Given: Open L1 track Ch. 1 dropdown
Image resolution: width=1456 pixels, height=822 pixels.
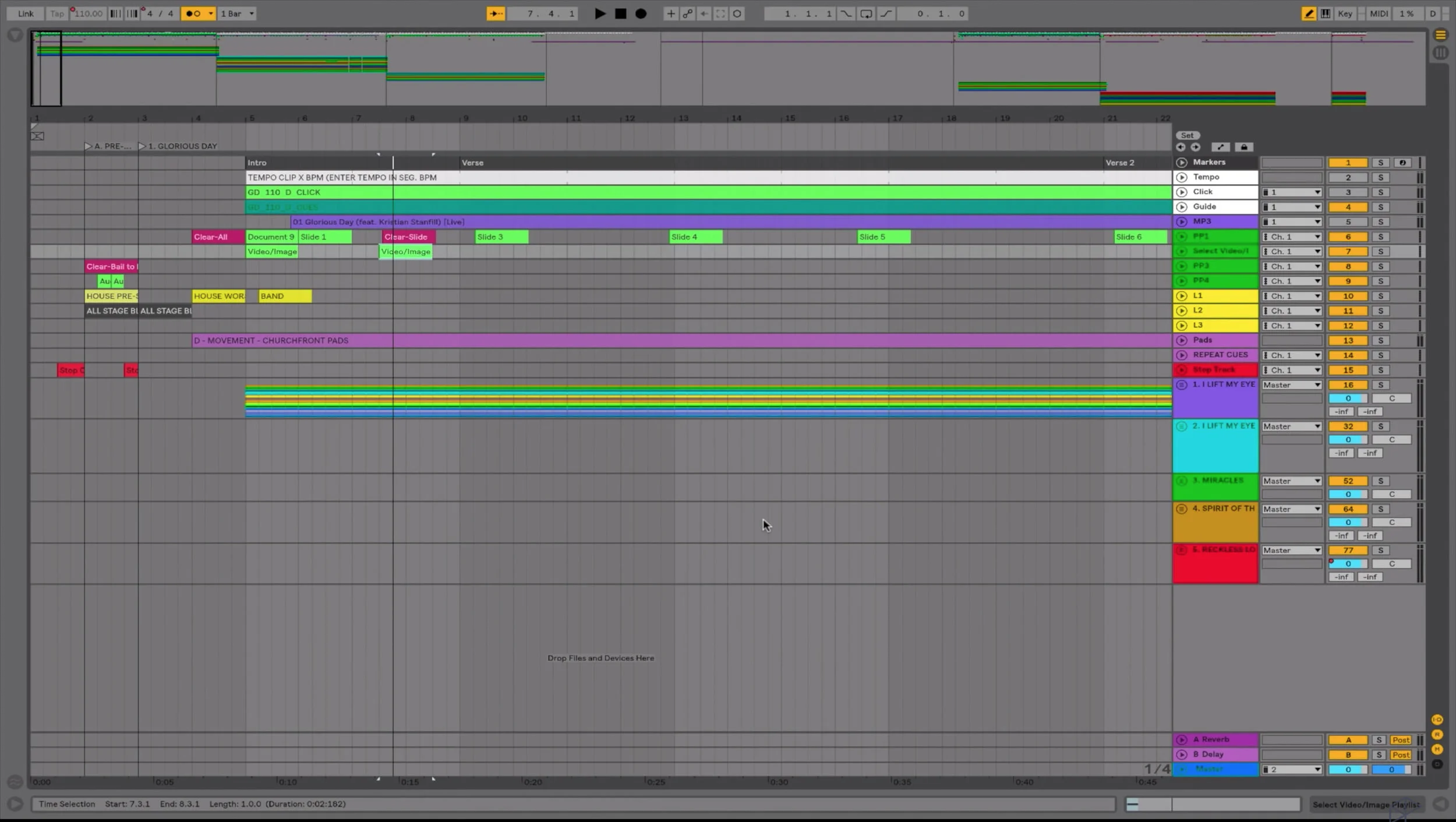Looking at the screenshot, I should tap(1292, 296).
